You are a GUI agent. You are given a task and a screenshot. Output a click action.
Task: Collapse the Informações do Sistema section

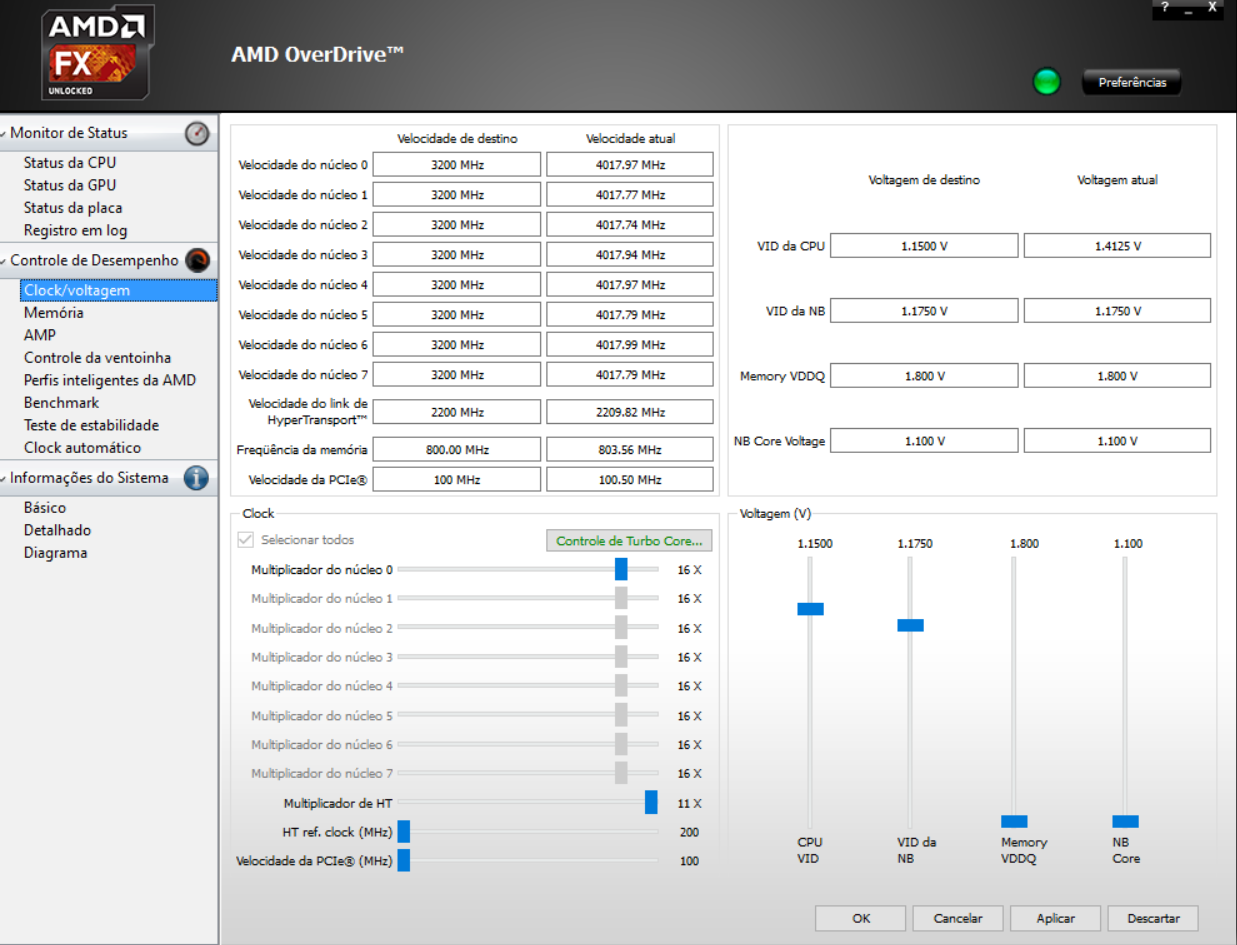(x=5, y=478)
